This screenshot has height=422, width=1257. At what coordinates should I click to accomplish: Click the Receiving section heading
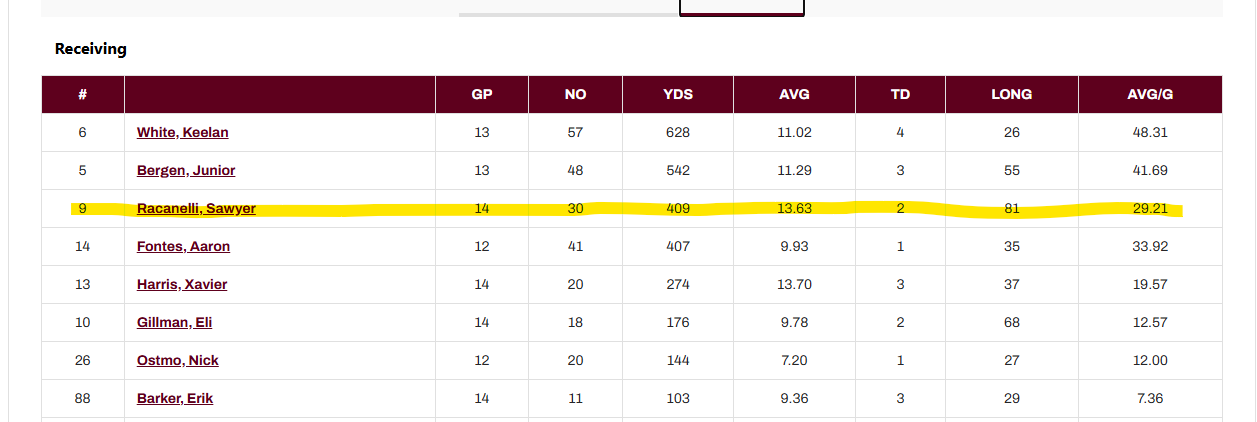click(91, 49)
